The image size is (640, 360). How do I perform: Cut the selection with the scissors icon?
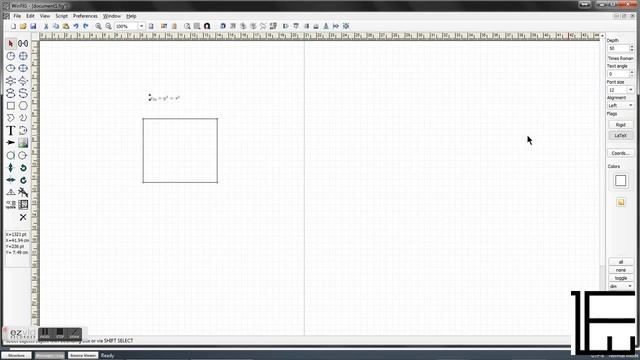46,26
